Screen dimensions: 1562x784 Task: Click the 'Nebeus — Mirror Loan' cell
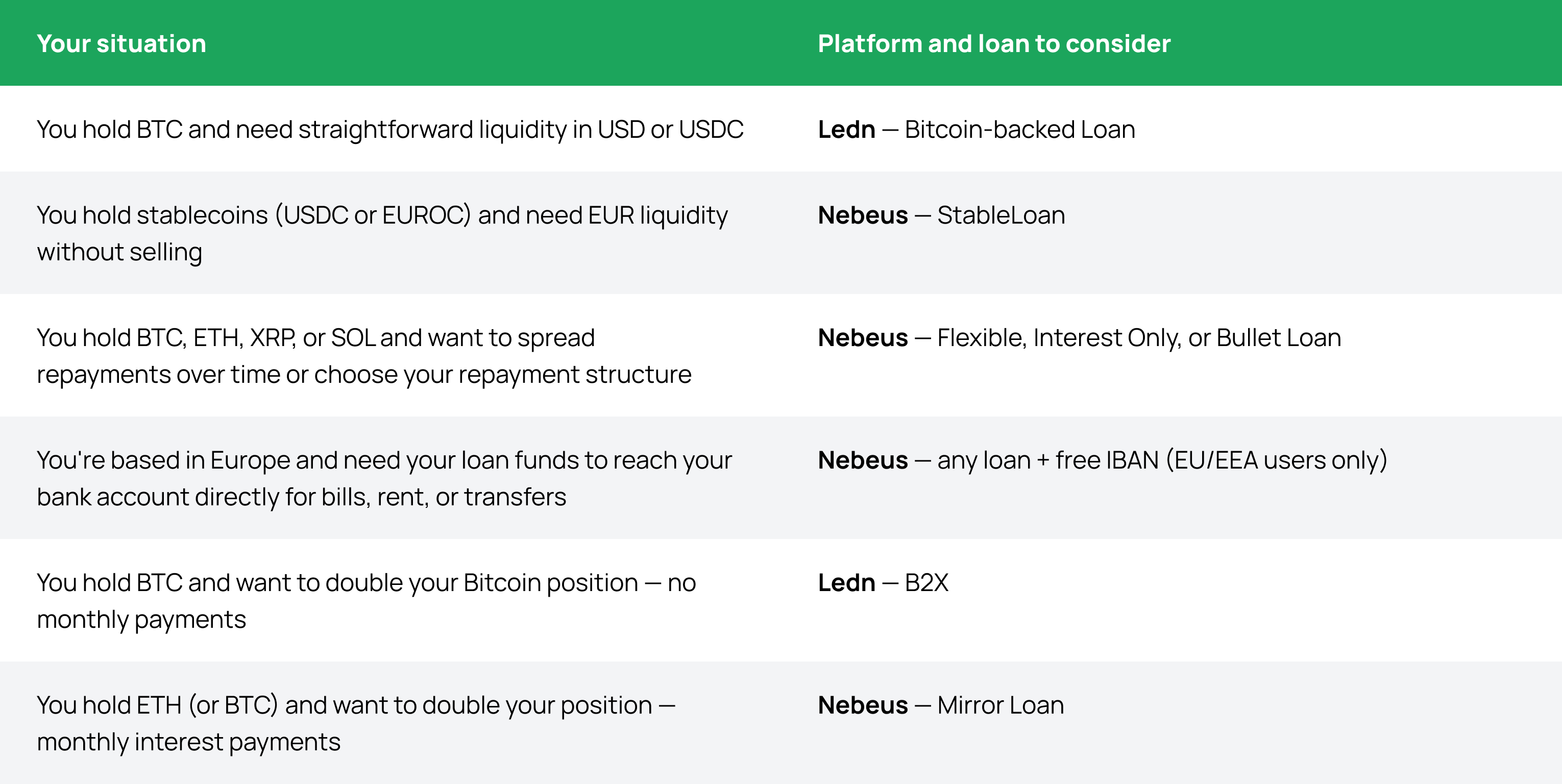click(940, 705)
